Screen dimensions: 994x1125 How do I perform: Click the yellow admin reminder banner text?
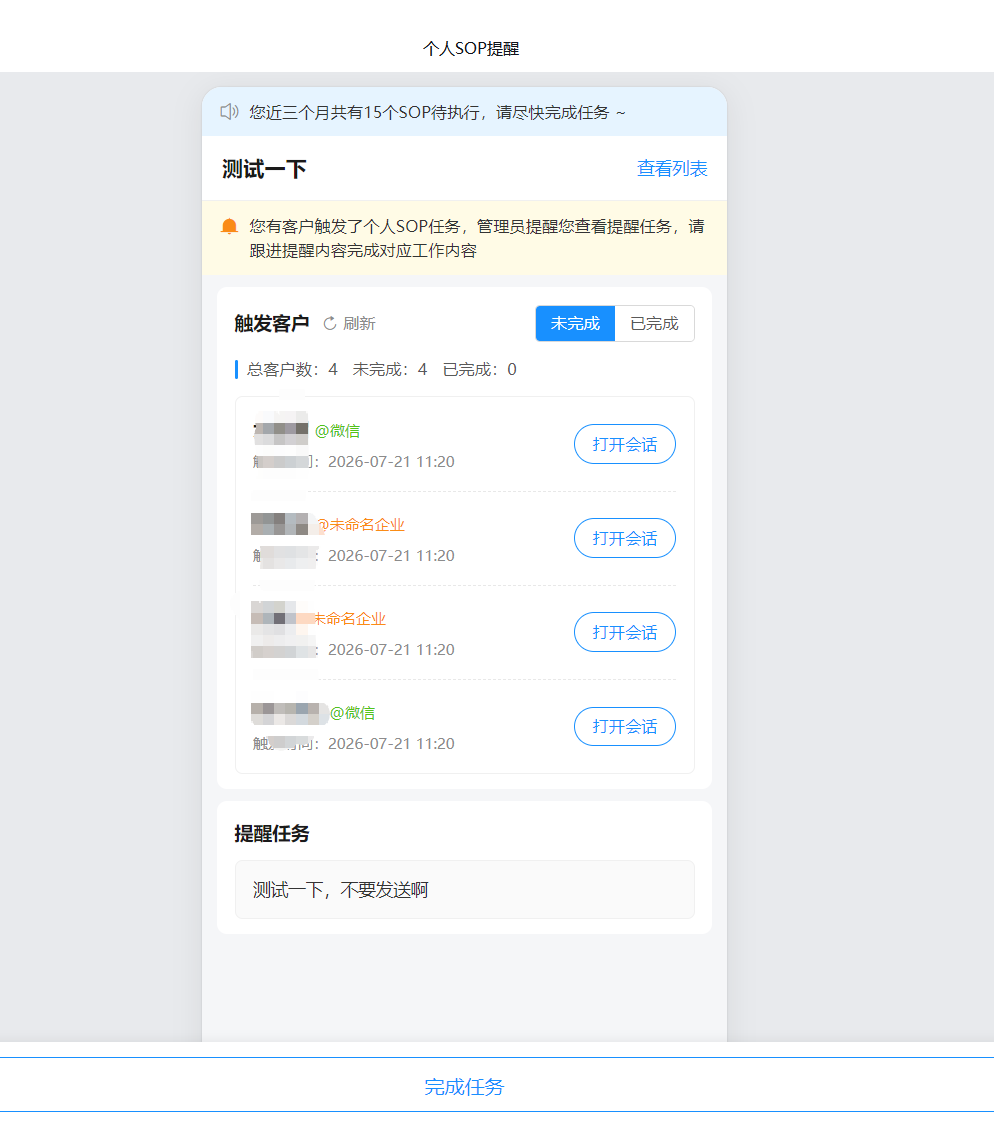pos(477,238)
